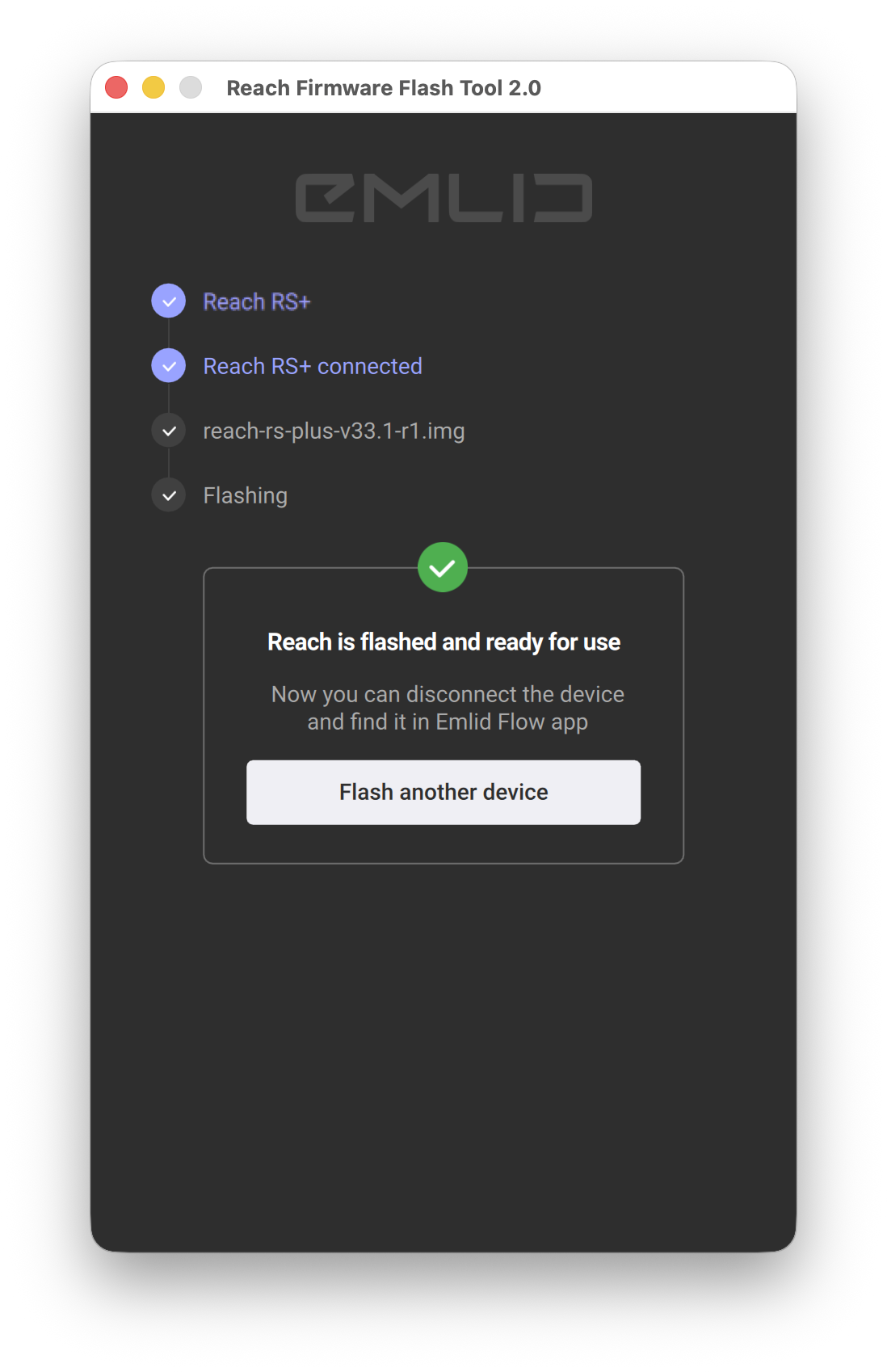Select the Reach RS+ step label
The height and width of the screenshot is (1372, 887).
pos(257,301)
